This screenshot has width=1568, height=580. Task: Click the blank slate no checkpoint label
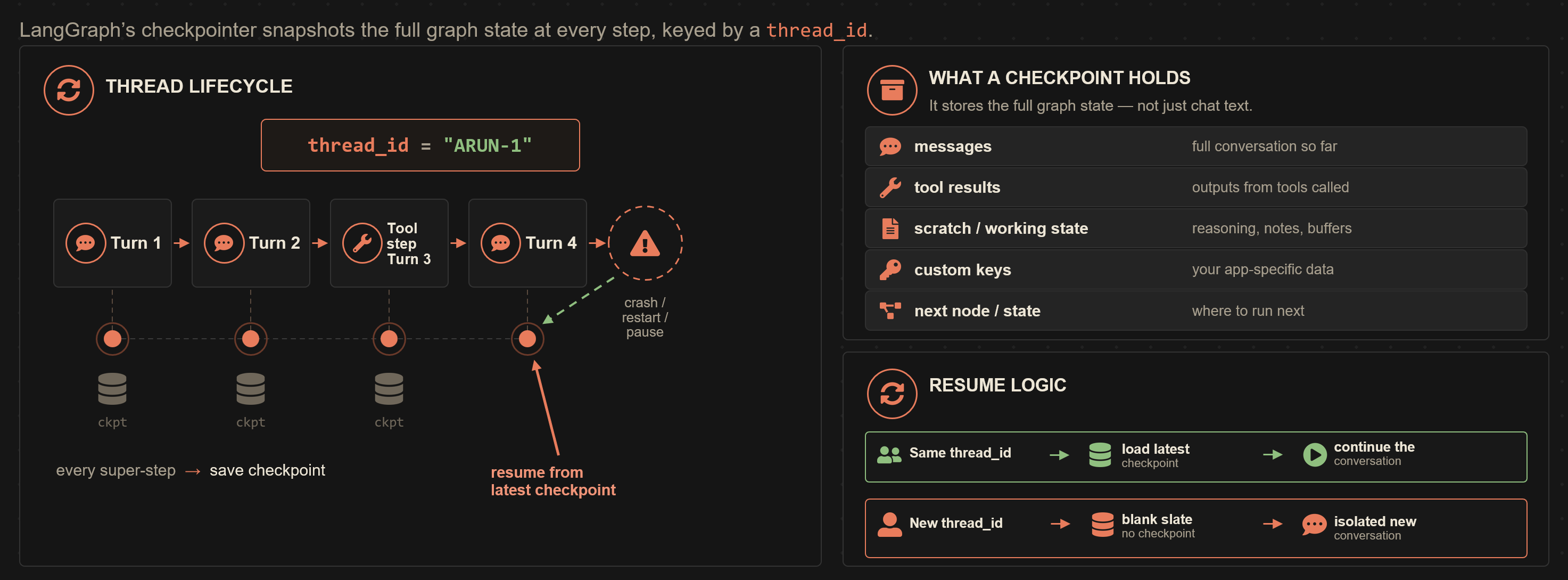[x=1158, y=526]
